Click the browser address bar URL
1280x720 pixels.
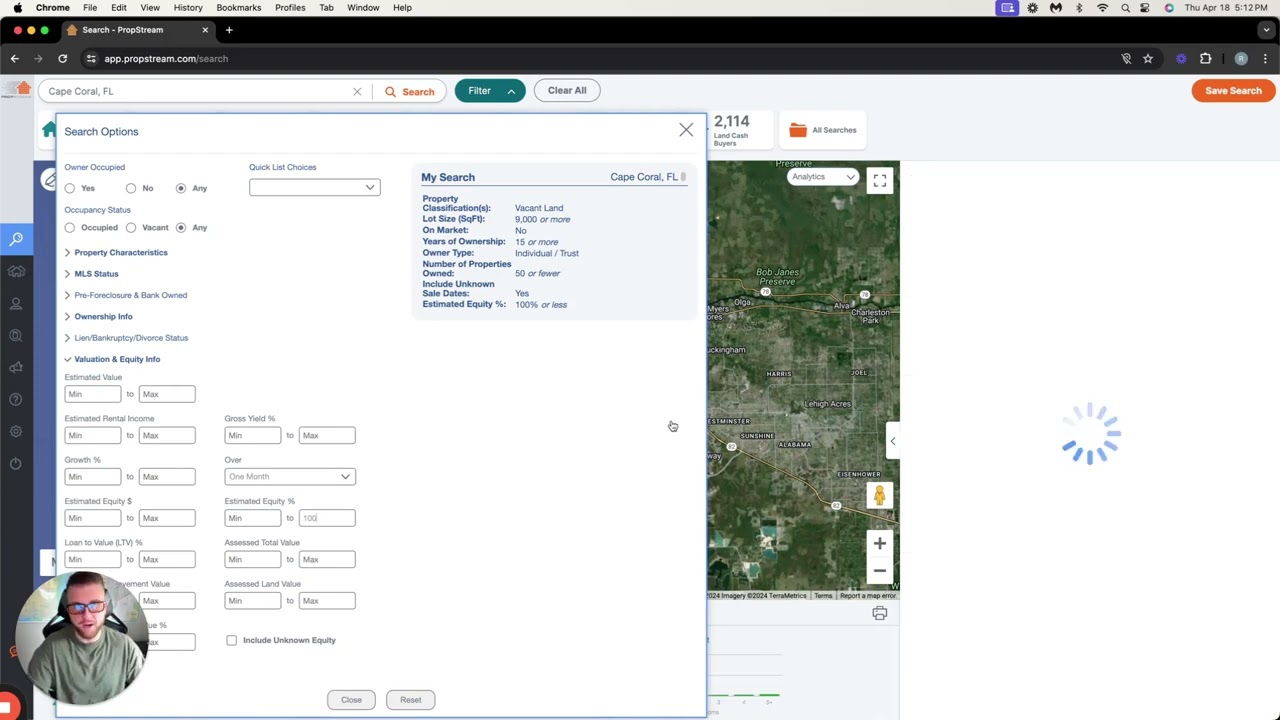click(166, 59)
